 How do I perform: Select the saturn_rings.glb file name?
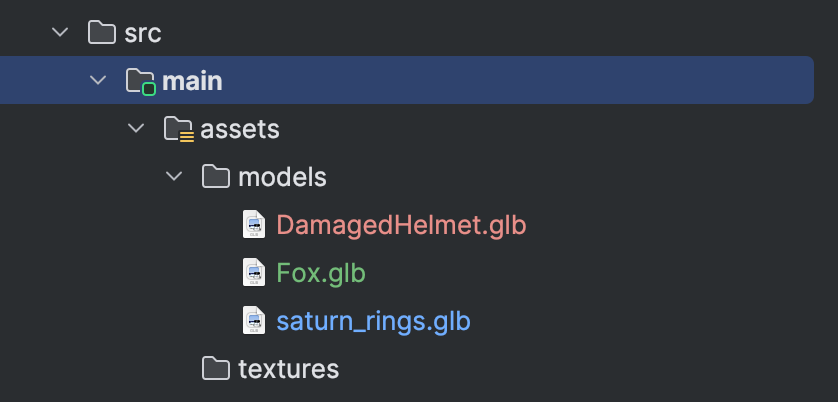click(373, 321)
